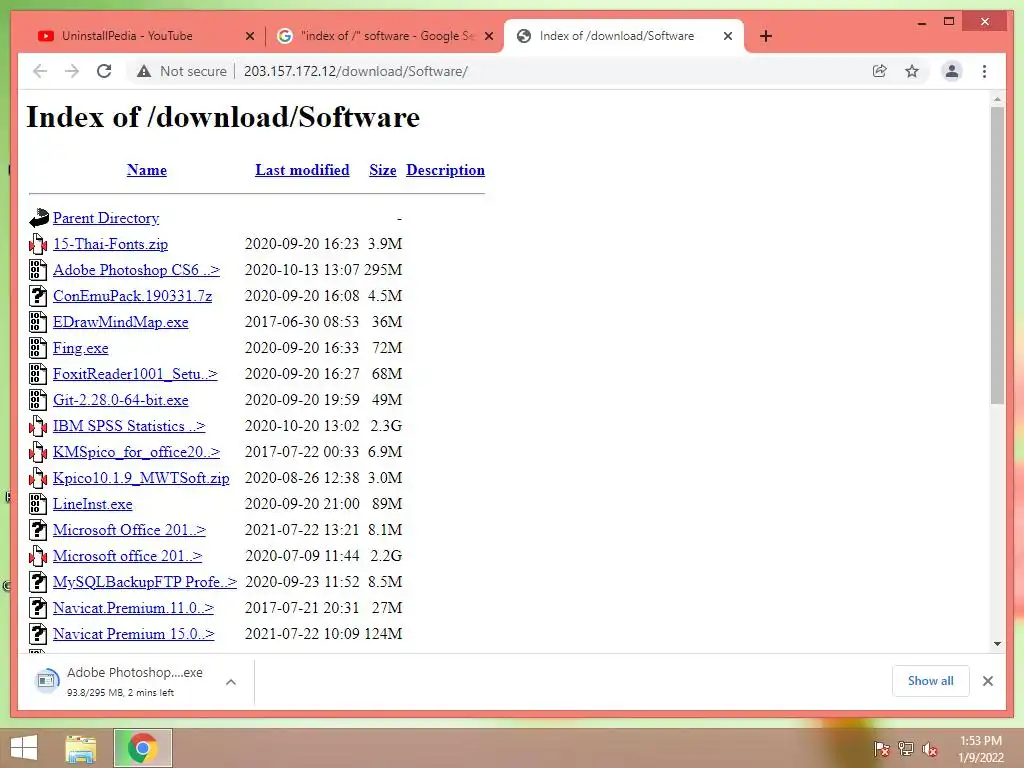
Task: Click binary icon beside FoxitReader1001
Action: [39, 374]
